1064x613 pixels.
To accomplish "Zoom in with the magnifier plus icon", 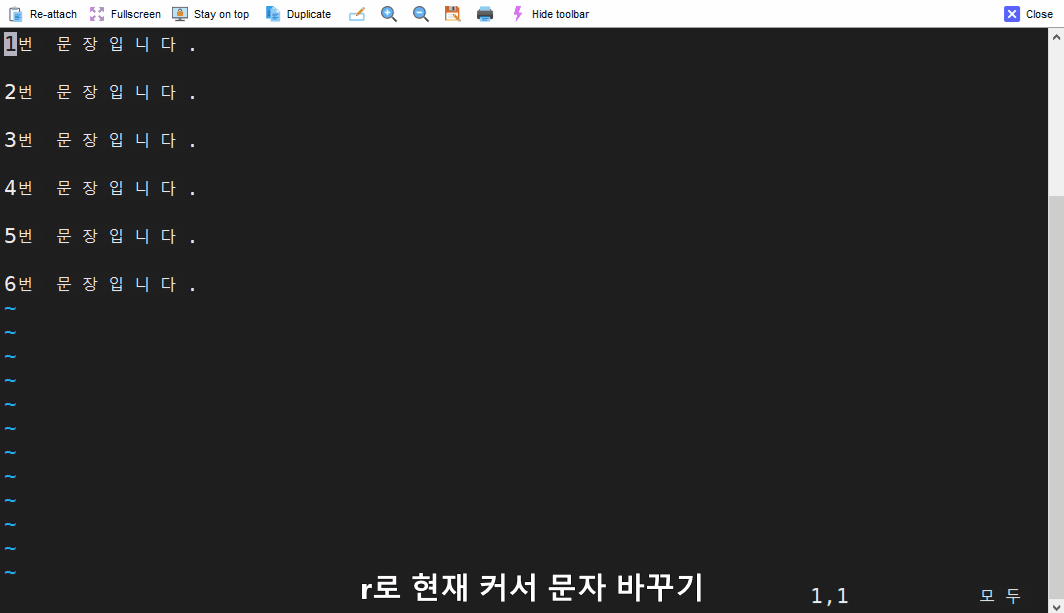I will point(389,14).
